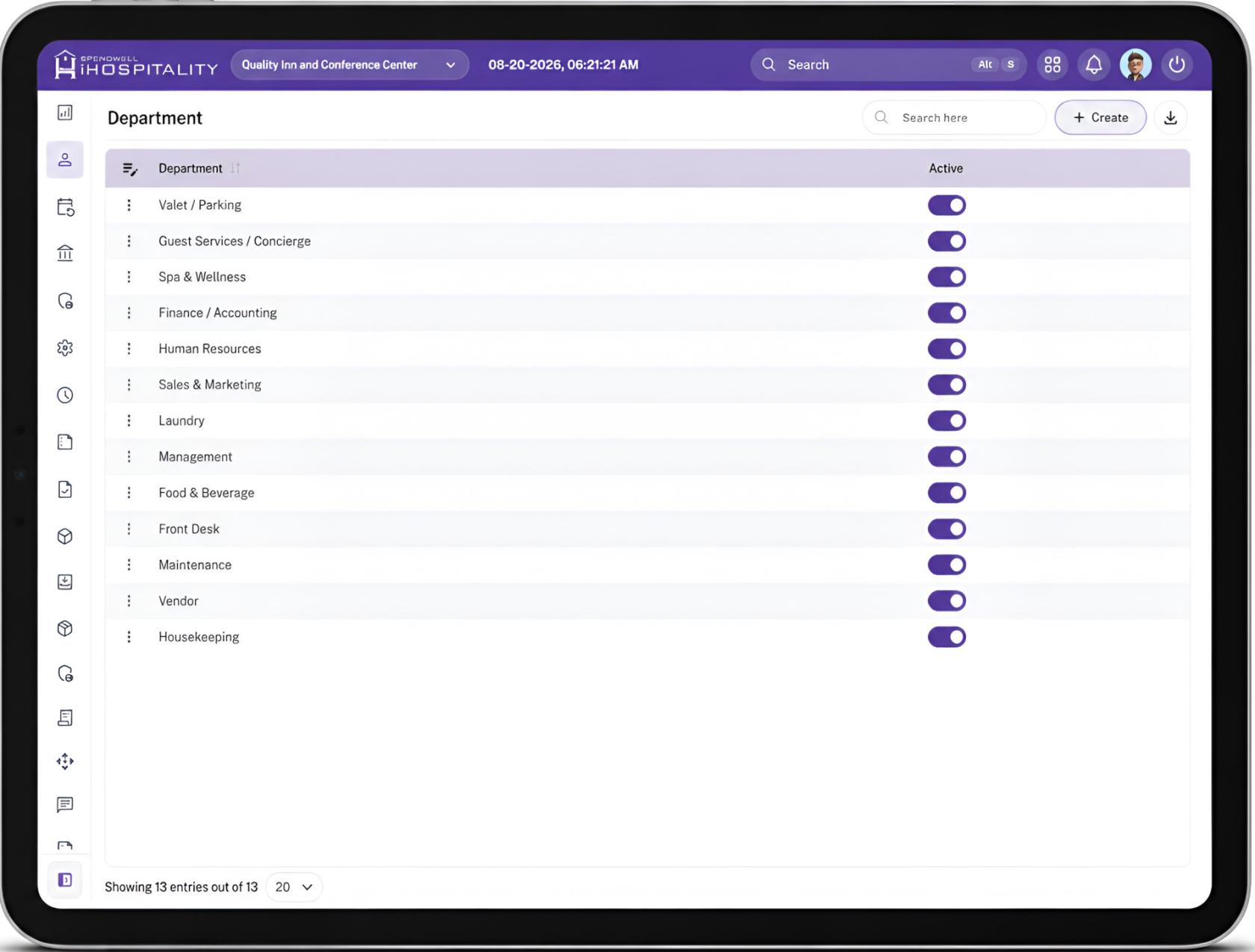The image size is (1255, 952).
Task: Open the user avatar profile
Action: 1135,65
